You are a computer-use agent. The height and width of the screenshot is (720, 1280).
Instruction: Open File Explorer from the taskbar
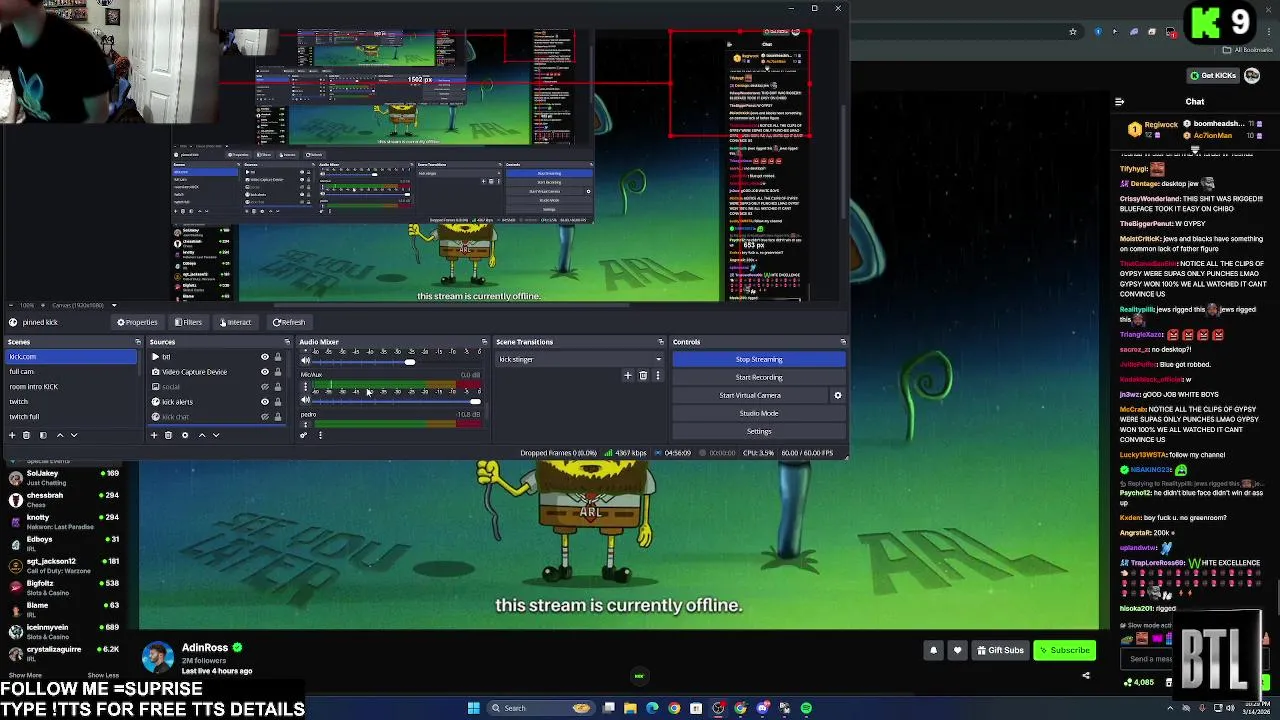(630, 708)
